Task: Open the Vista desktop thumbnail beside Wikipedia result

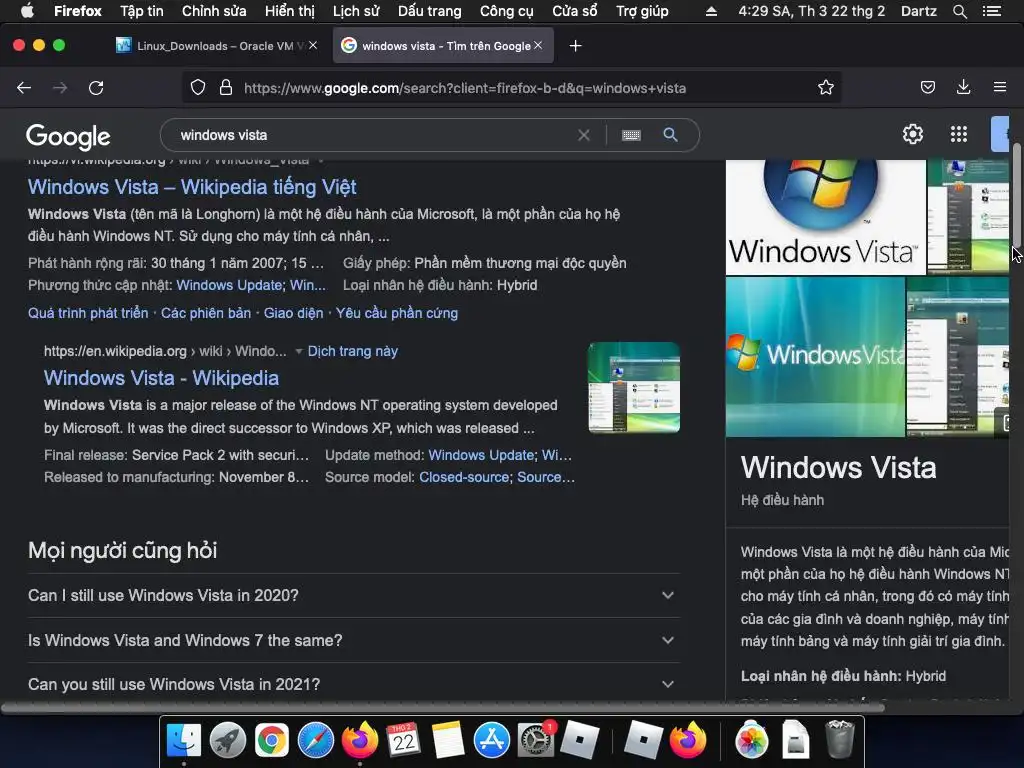Action: coord(633,388)
